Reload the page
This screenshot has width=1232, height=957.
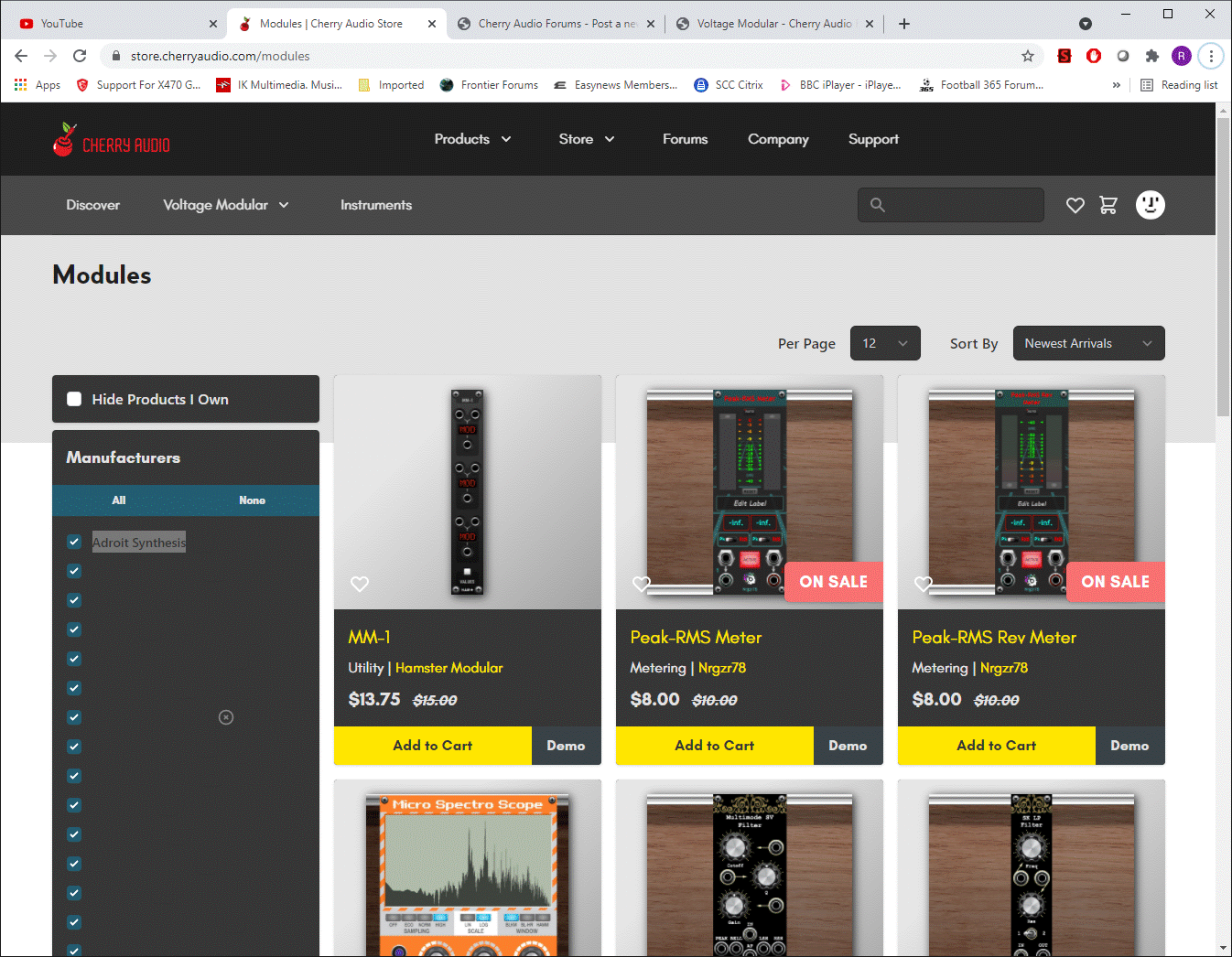pos(80,56)
